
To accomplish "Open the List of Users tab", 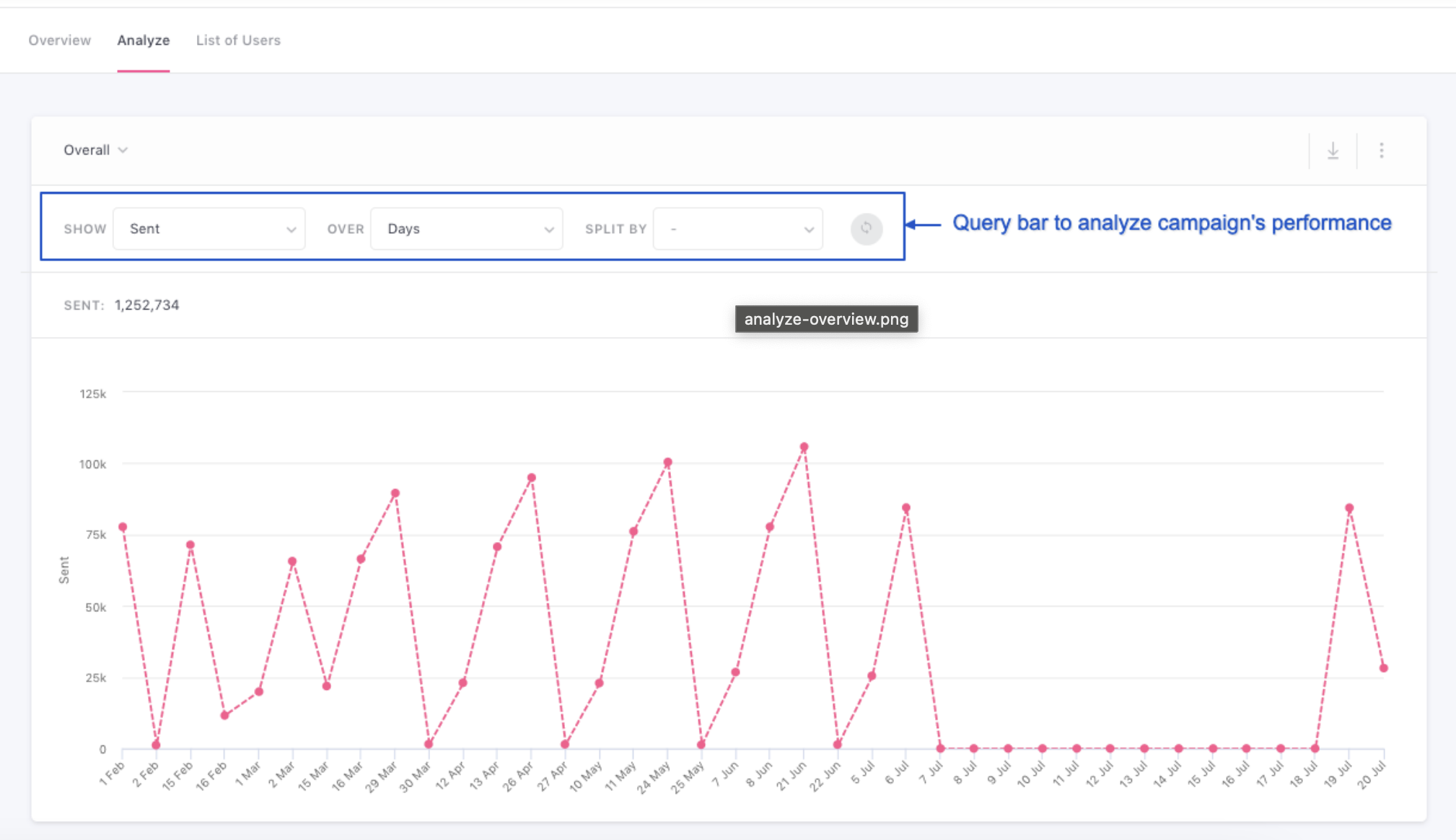I will click(238, 40).
